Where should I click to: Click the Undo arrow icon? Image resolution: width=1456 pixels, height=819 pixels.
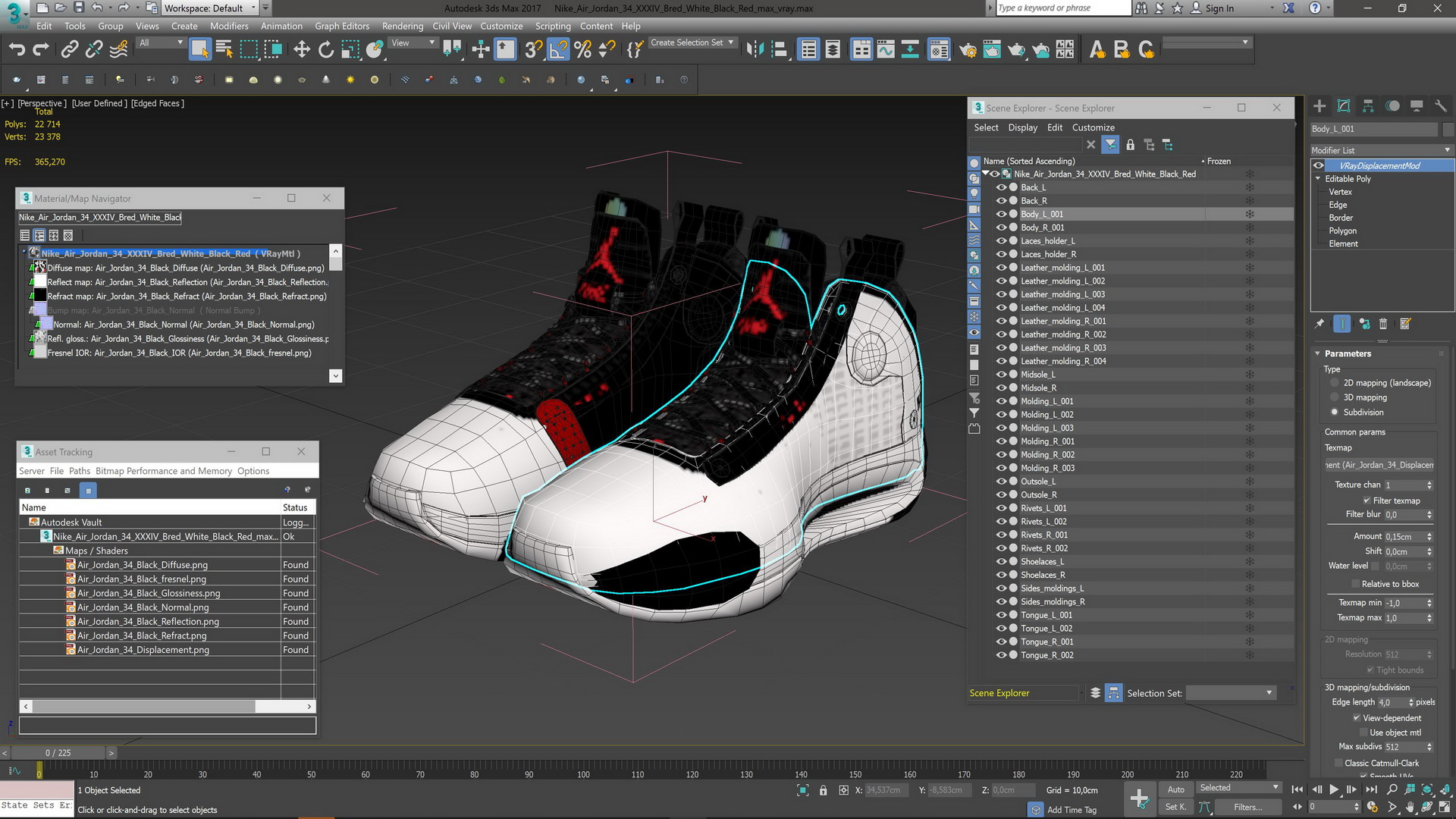(x=17, y=50)
